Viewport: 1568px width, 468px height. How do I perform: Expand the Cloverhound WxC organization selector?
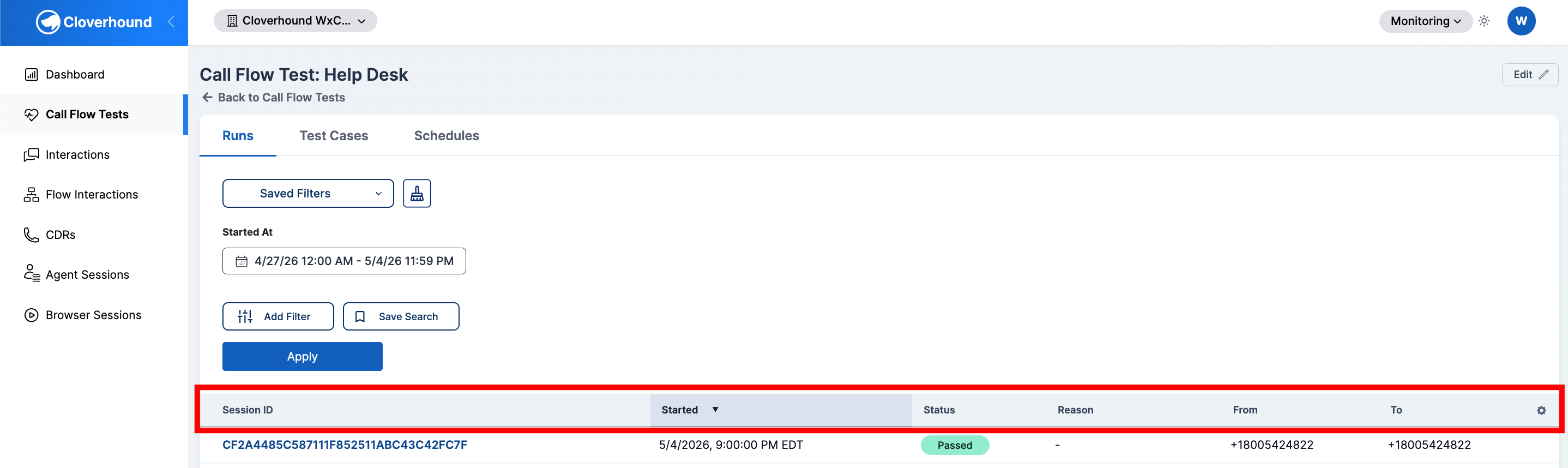pos(295,21)
